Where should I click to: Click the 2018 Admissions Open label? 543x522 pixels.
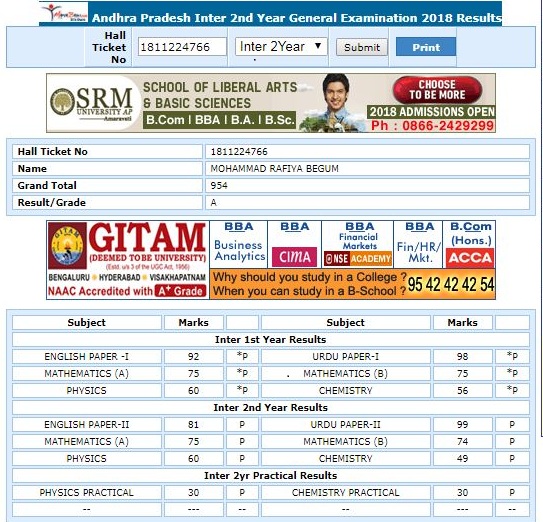point(431,112)
